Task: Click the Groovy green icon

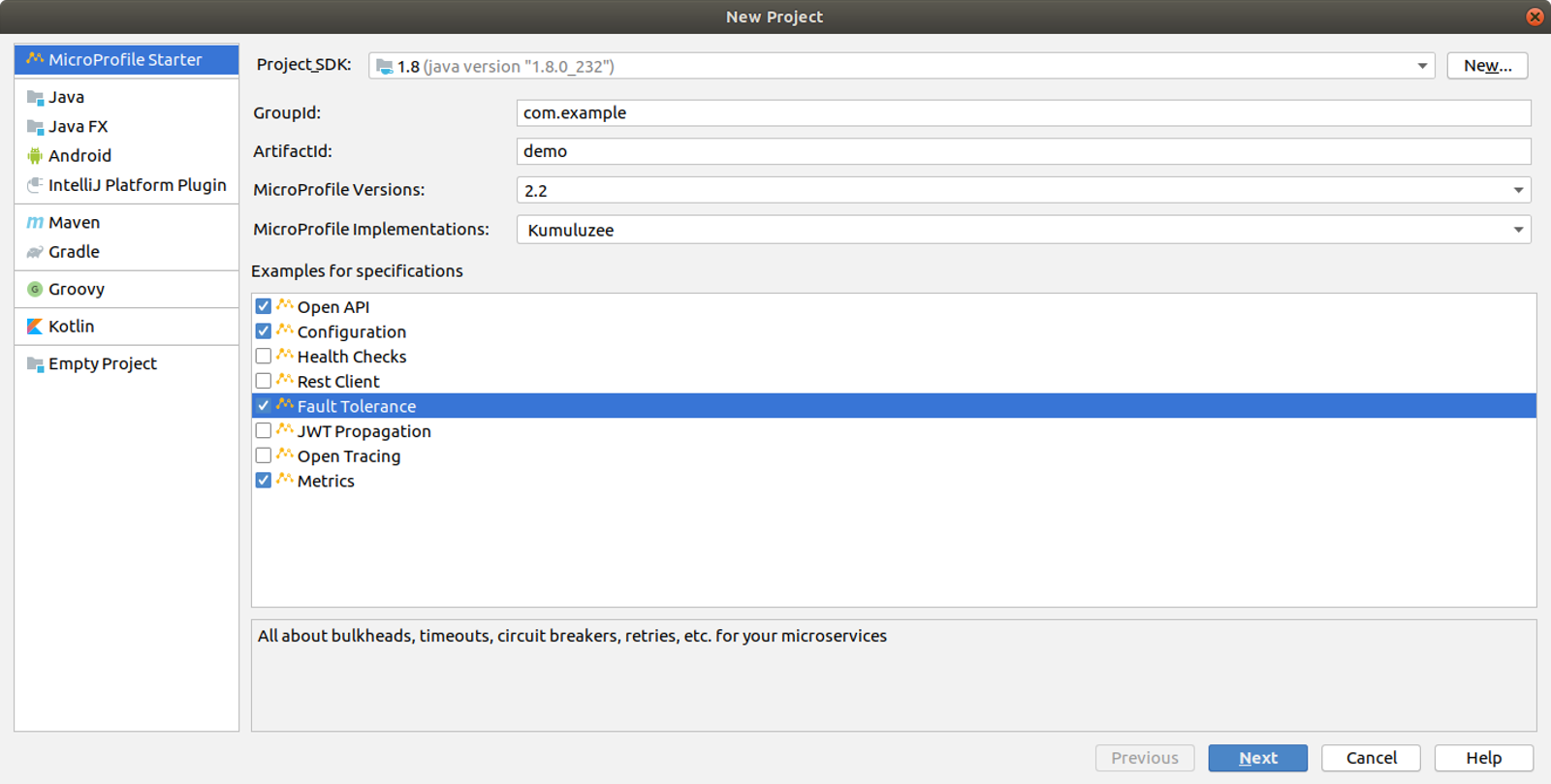Action: pos(35,289)
